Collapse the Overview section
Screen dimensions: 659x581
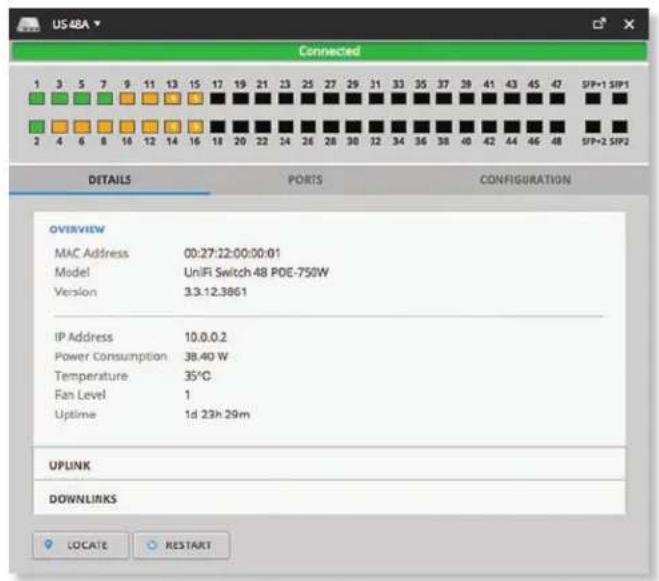tap(77, 229)
